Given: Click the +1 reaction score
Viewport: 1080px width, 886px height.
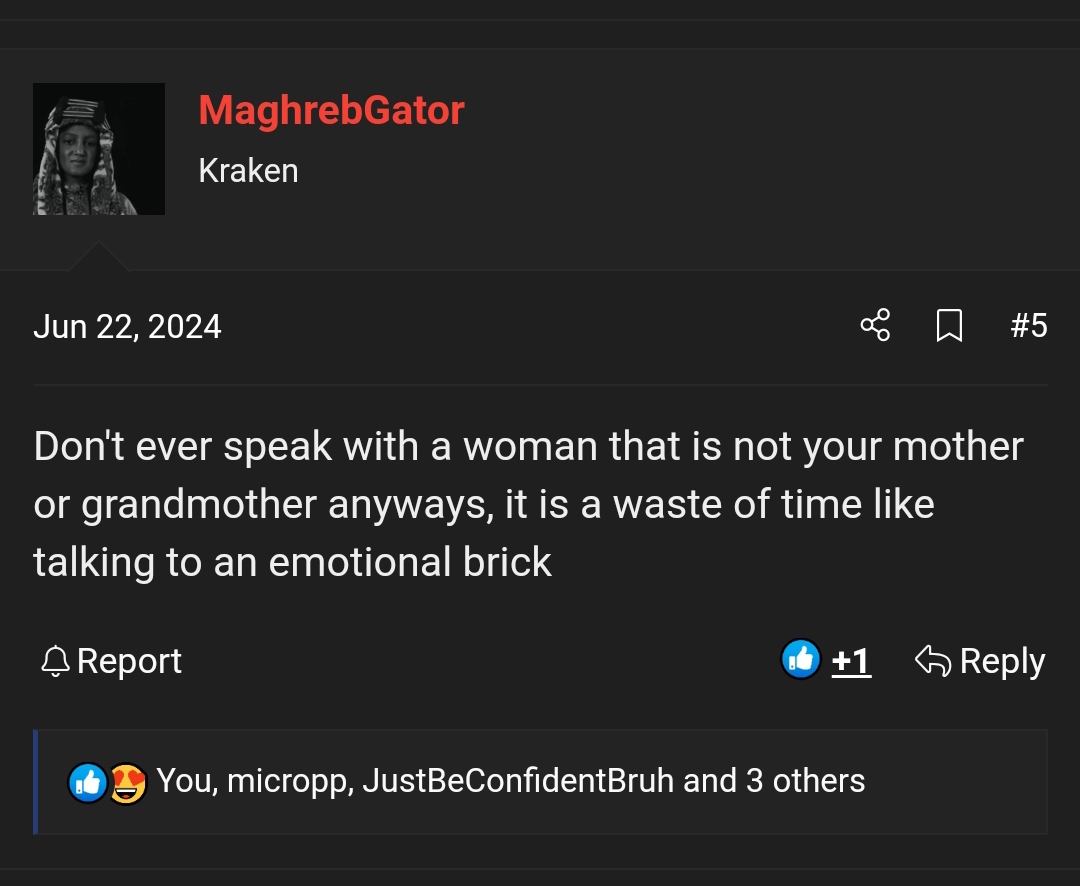Looking at the screenshot, I should pyautogui.click(x=851, y=661).
